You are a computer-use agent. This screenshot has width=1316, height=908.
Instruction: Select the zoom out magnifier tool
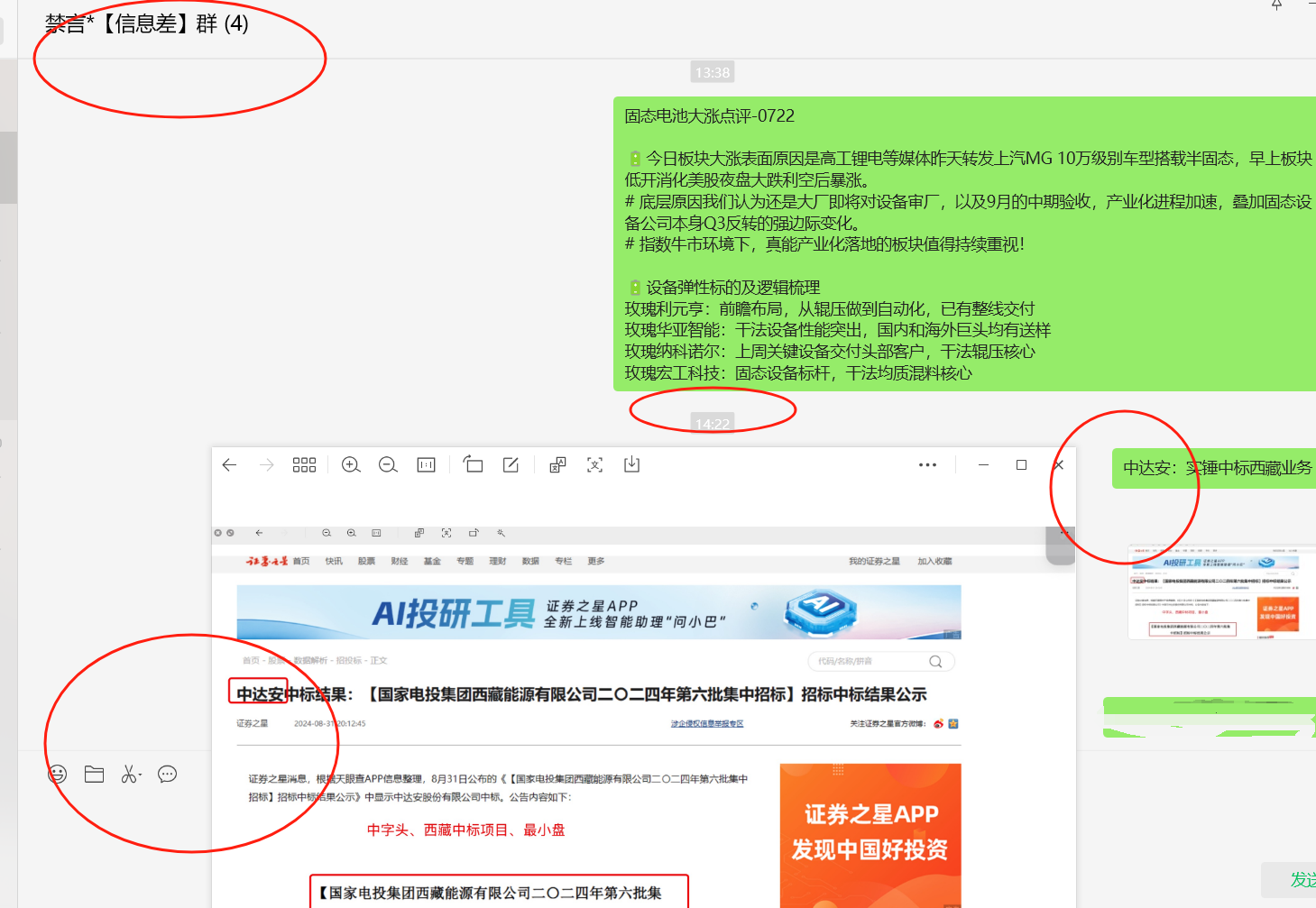(x=388, y=464)
